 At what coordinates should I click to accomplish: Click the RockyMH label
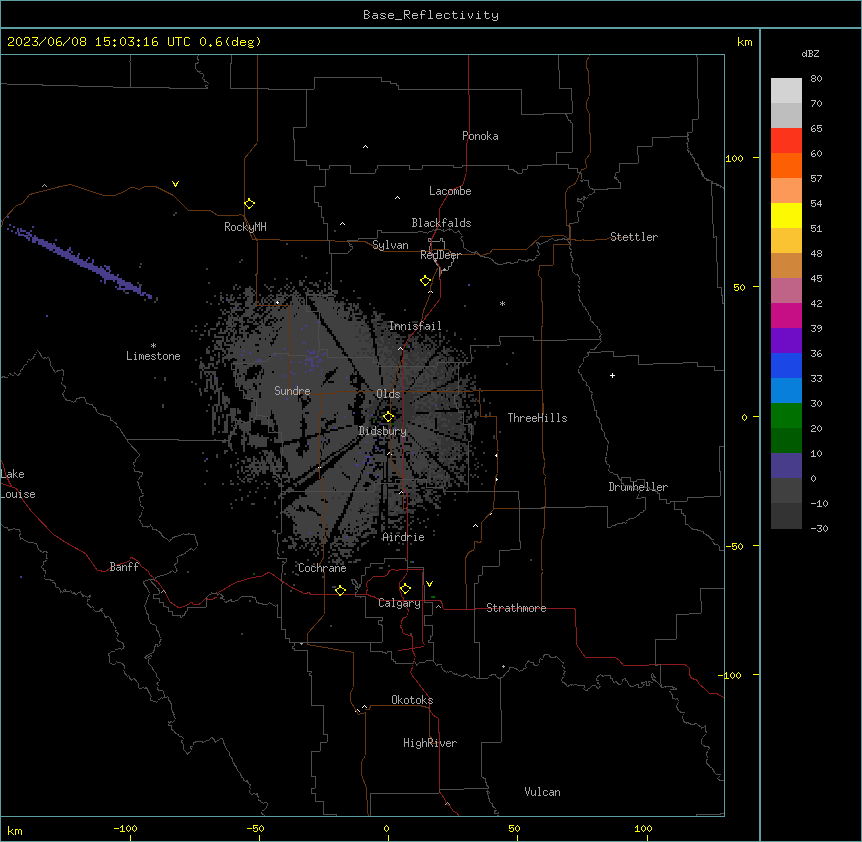(245, 227)
